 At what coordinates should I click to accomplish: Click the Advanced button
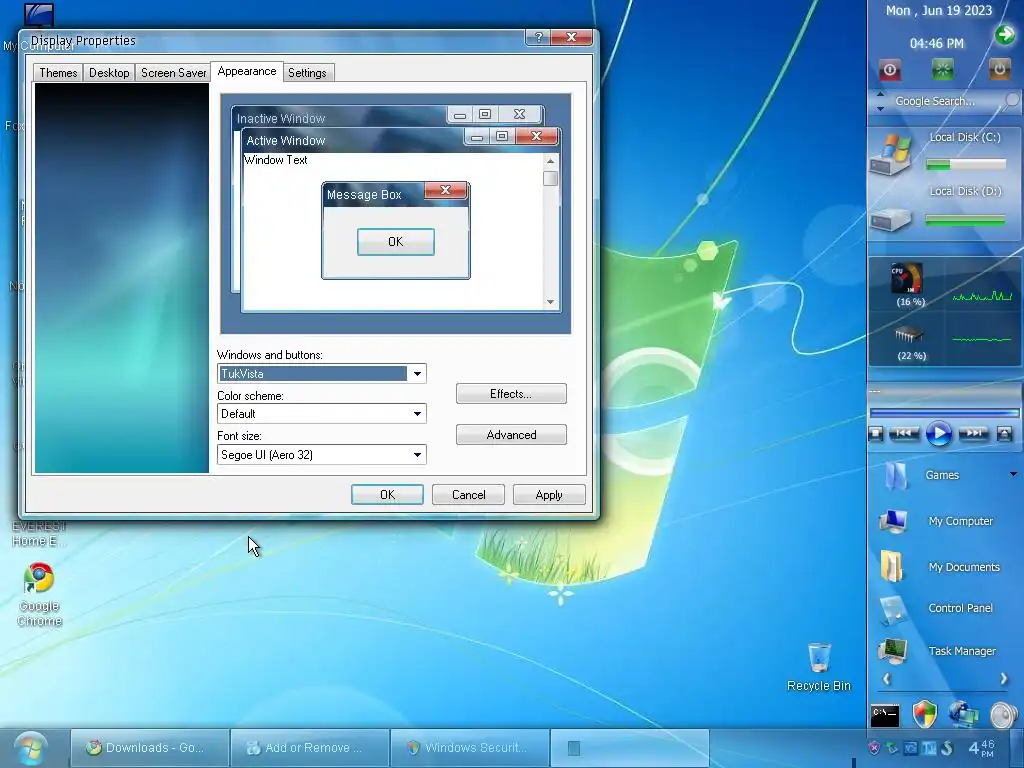click(x=511, y=435)
